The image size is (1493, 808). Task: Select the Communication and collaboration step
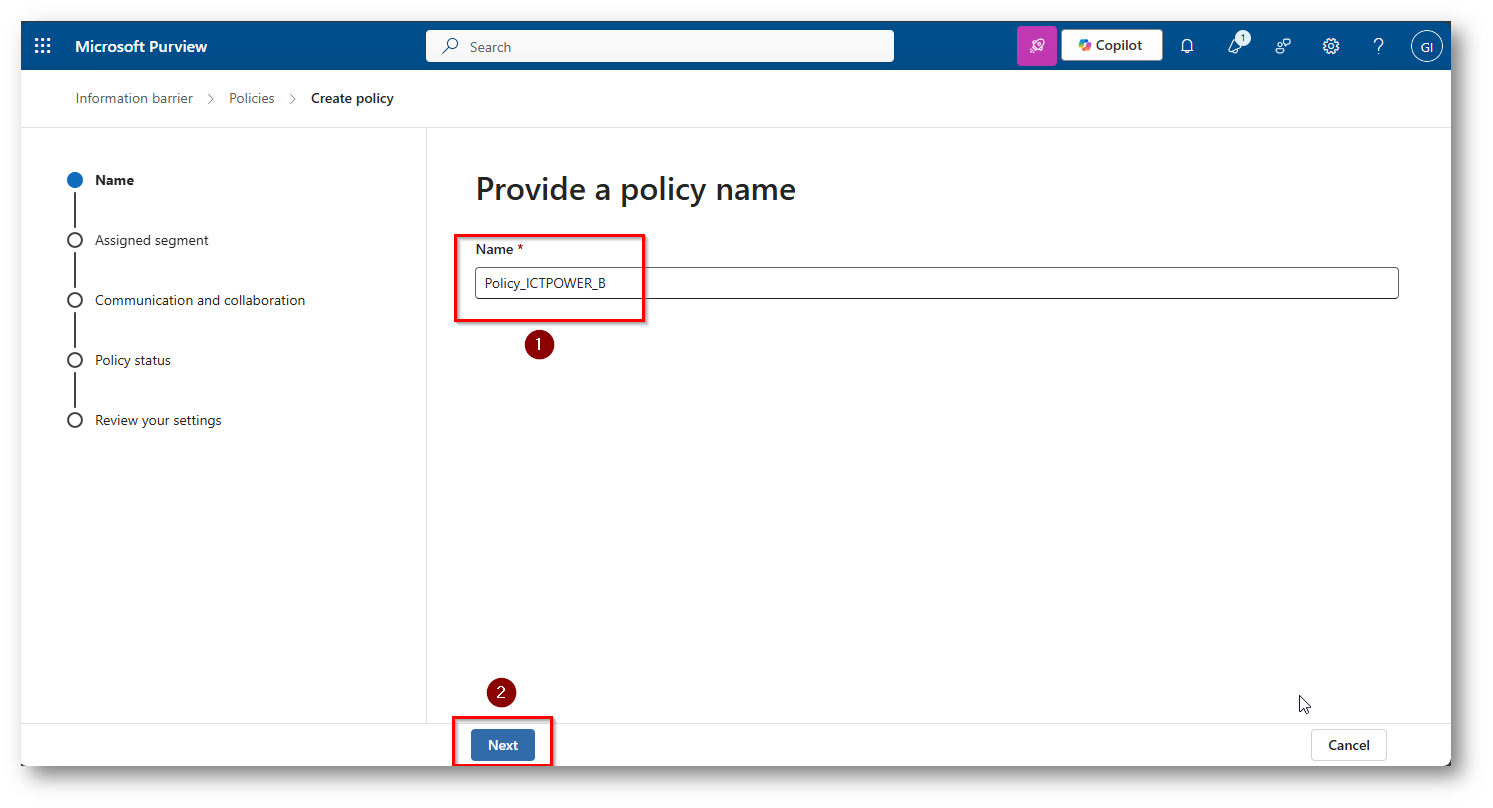pos(186,300)
